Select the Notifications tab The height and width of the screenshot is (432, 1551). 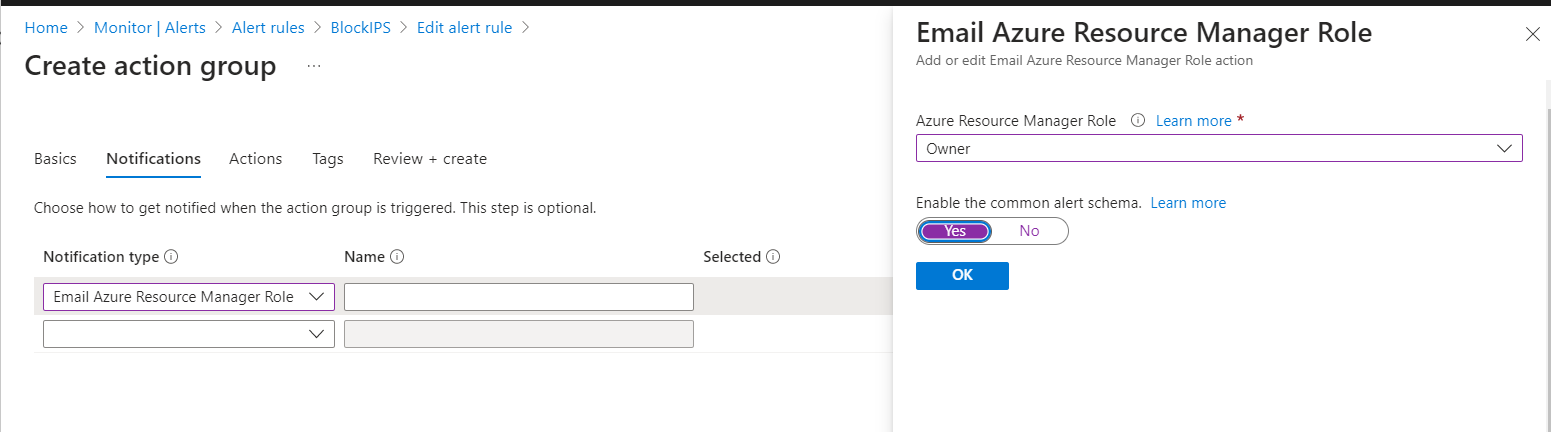click(153, 158)
